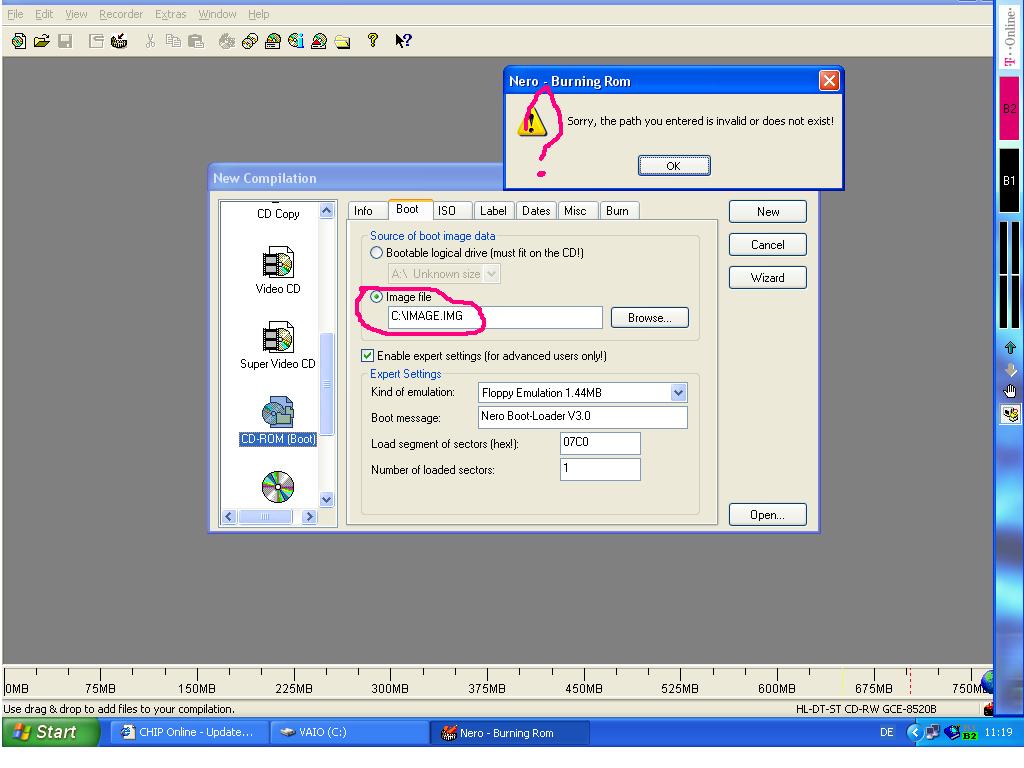Click the yellow question mark Help icon
1024x768 pixels.
373,40
